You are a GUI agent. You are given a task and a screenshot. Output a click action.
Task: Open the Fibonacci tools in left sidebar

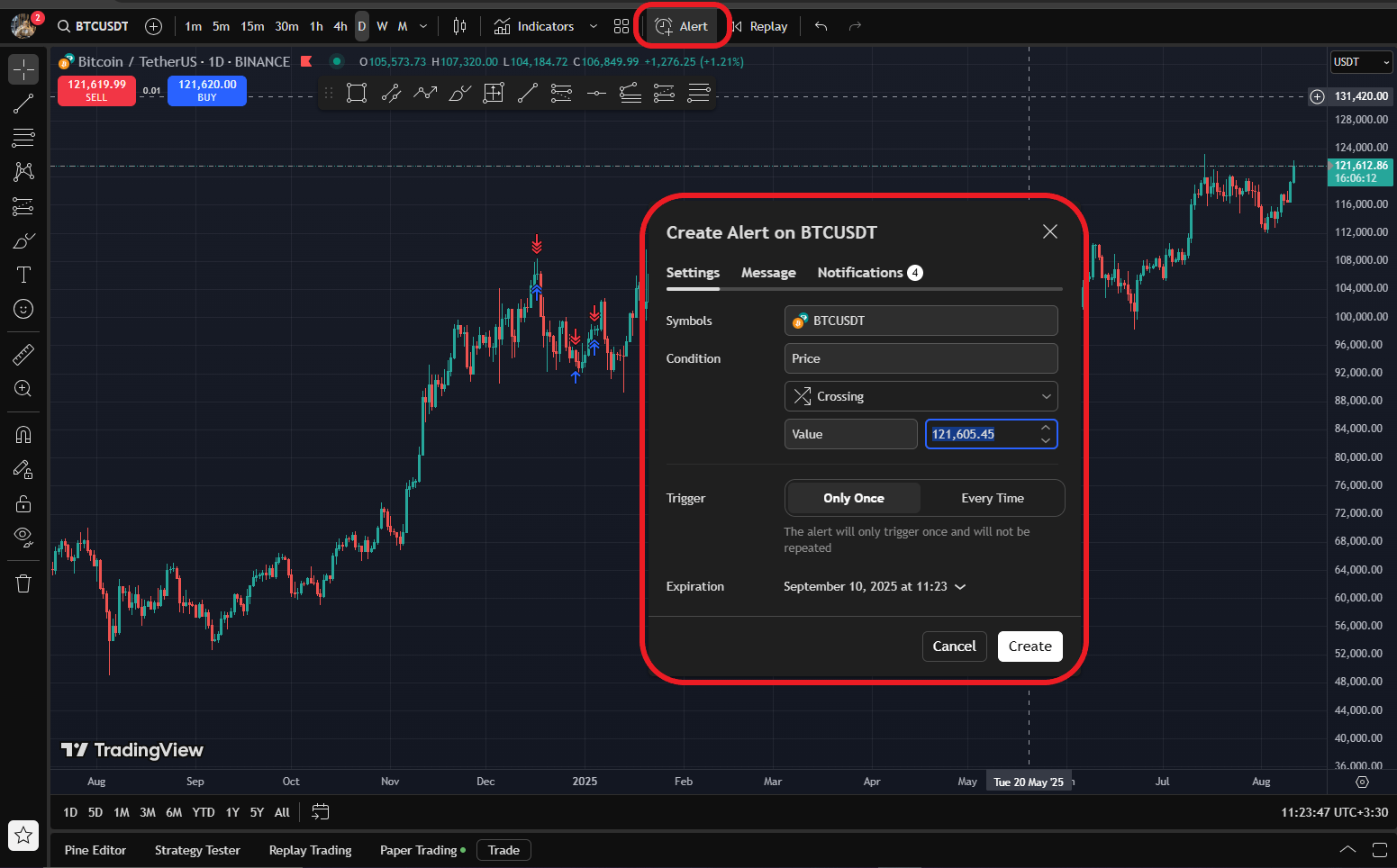(x=23, y=138)
